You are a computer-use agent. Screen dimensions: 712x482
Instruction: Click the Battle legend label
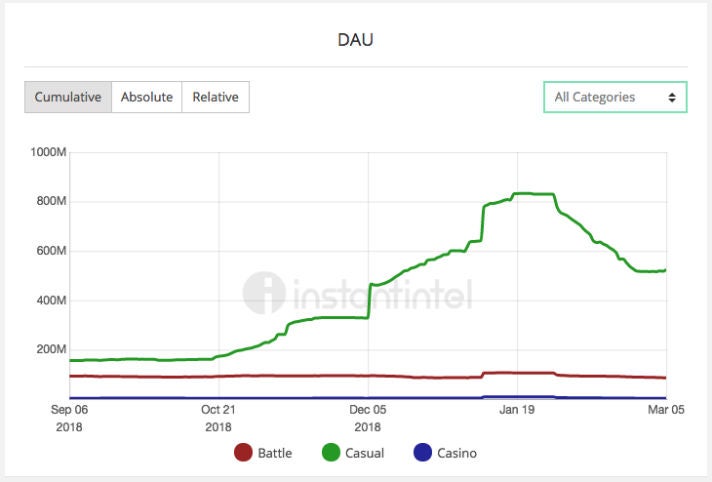coord(274,453)
